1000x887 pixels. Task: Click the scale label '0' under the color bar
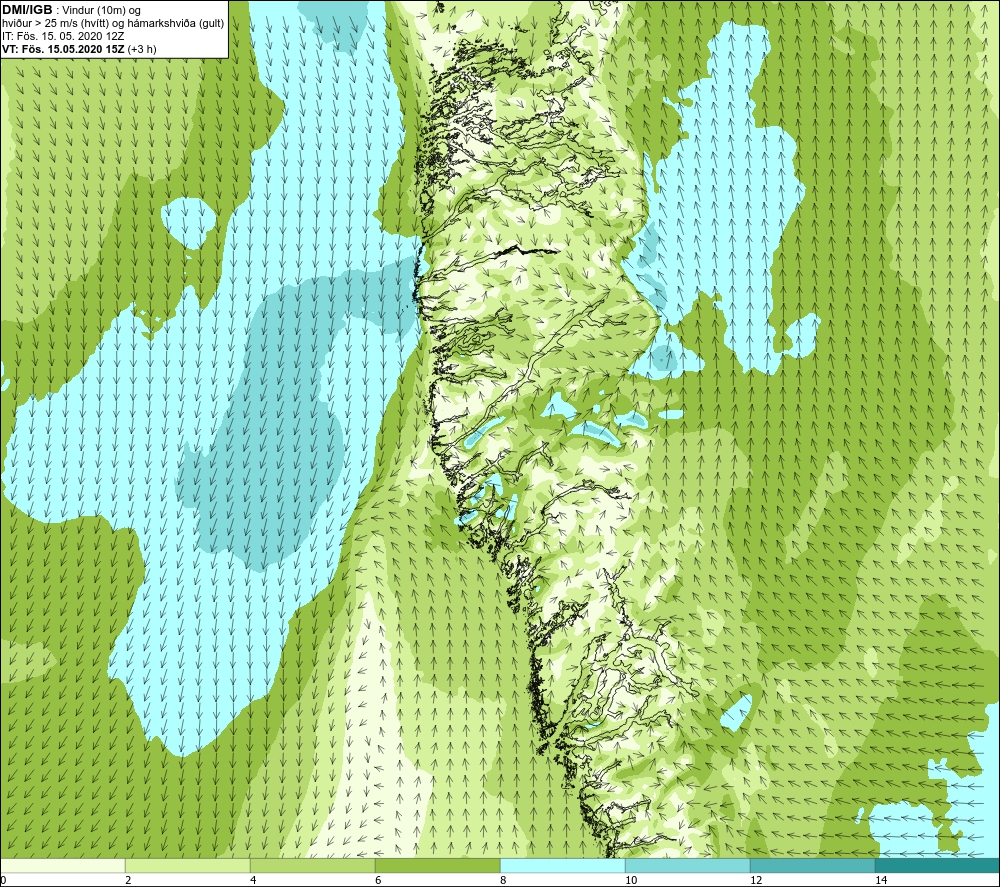pyautogui.click(x=3, y=880)
